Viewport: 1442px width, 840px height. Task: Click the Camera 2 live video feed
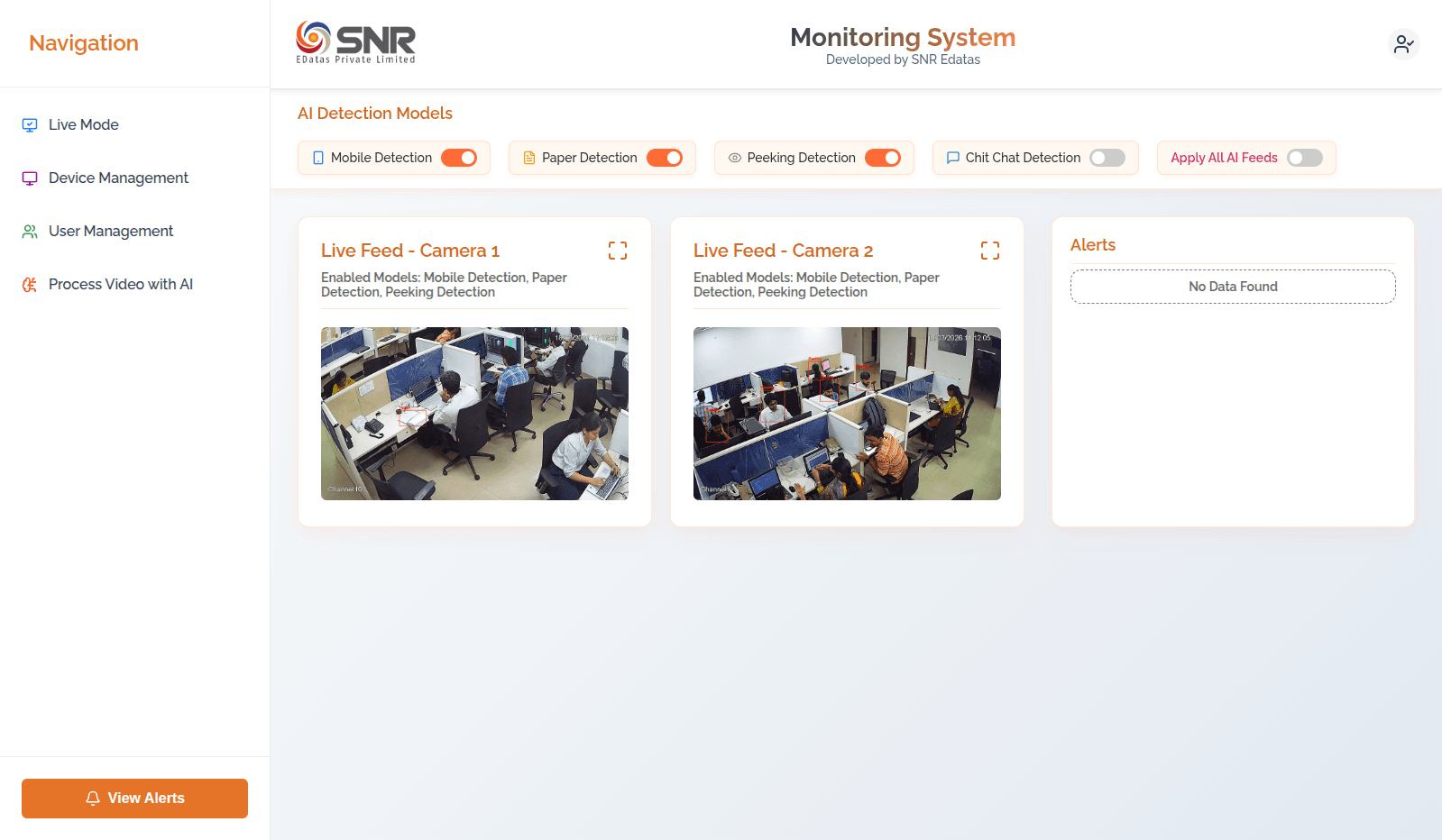click(x=847, y=414)
